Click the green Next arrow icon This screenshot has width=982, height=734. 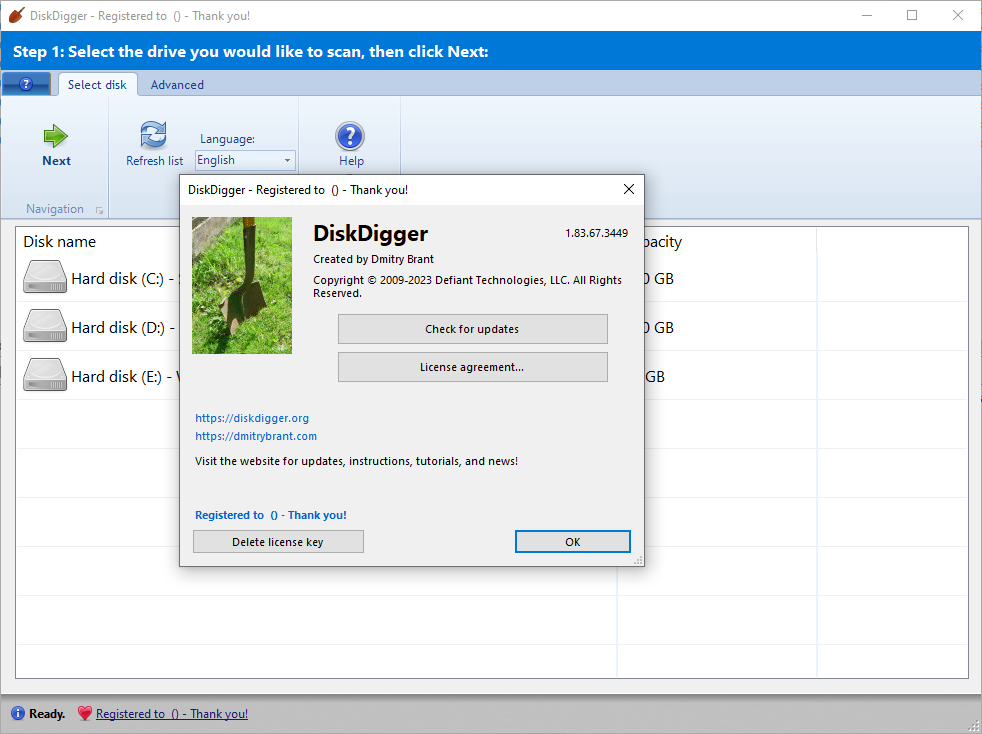tap(56, 136)
